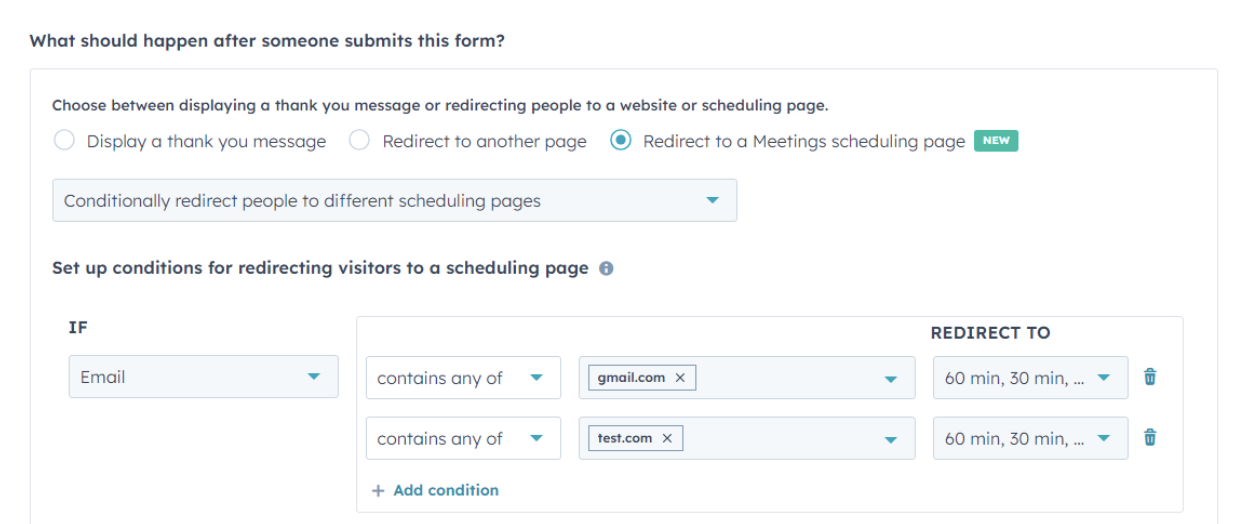
Task: Open first row's redirect meeting dropdown
Action: coord(1029,378)
